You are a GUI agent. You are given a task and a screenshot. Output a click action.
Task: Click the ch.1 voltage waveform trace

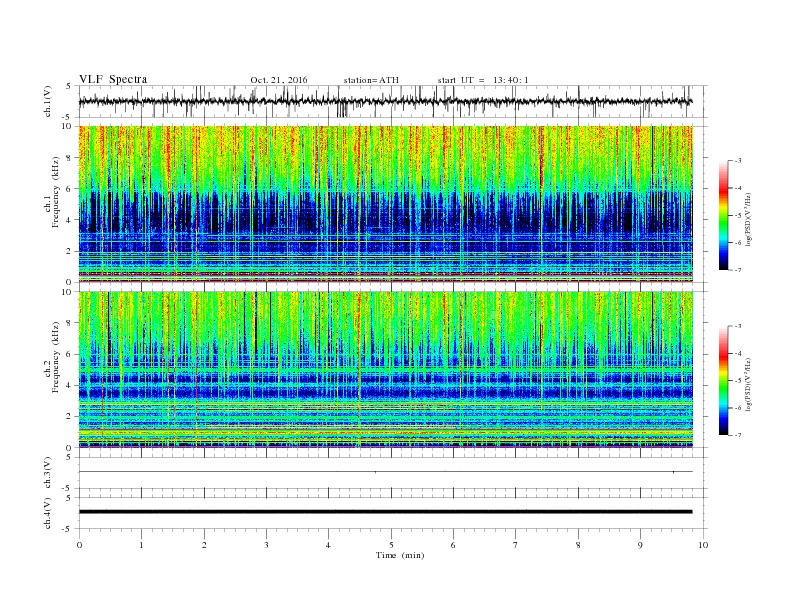click(x=385, y=101)
